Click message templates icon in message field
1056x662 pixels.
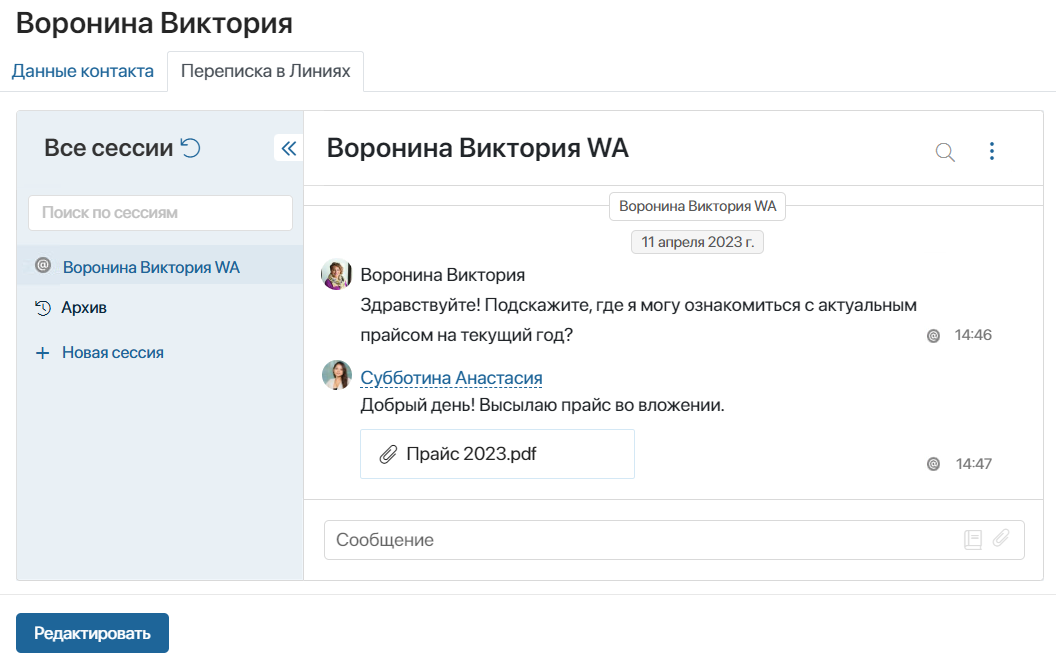pyautogui.click(x=972, y=539)
